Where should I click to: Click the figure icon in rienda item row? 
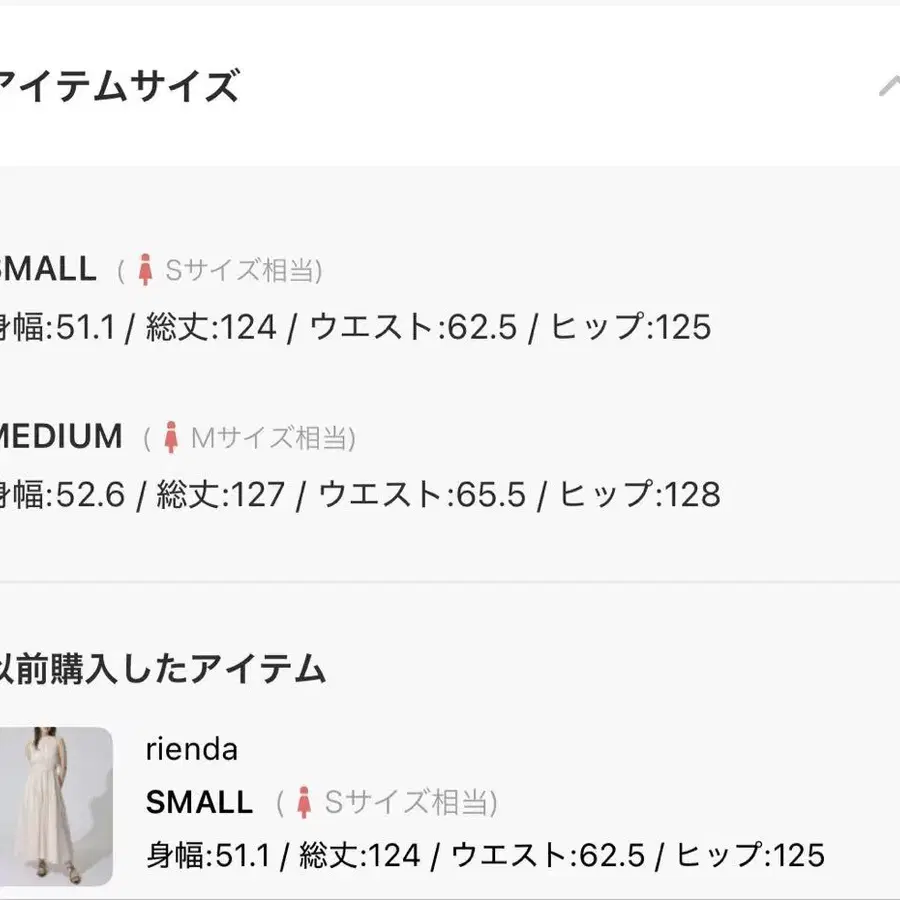point(304,802)
